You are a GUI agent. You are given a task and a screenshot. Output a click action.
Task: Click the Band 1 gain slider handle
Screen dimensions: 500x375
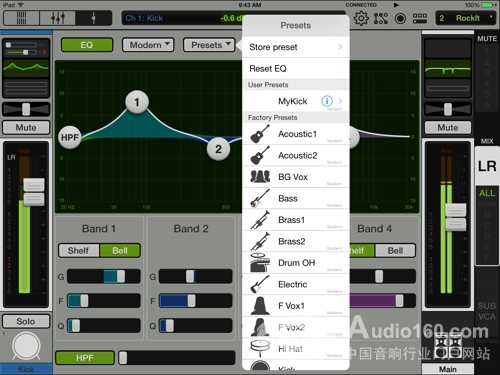click(121, 276)
